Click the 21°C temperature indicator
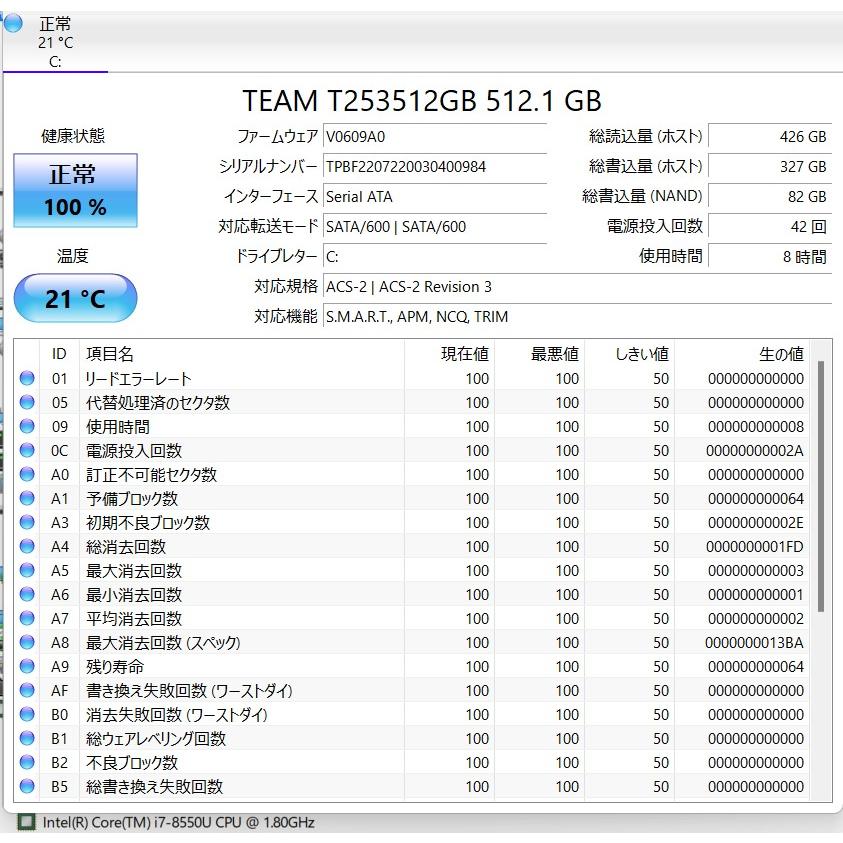 [x=75, y=298]
